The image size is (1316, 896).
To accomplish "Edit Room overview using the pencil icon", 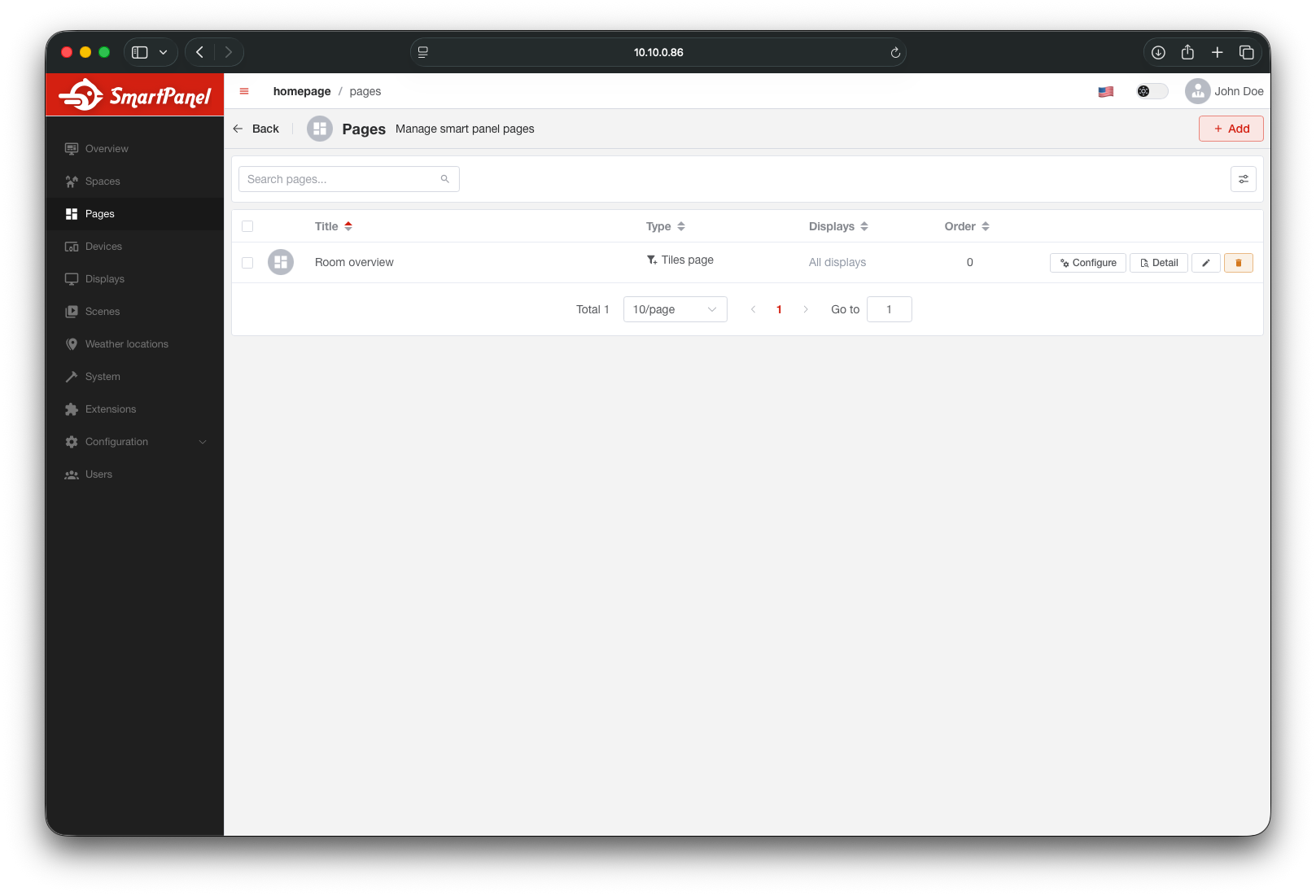I will point(1206,262).
